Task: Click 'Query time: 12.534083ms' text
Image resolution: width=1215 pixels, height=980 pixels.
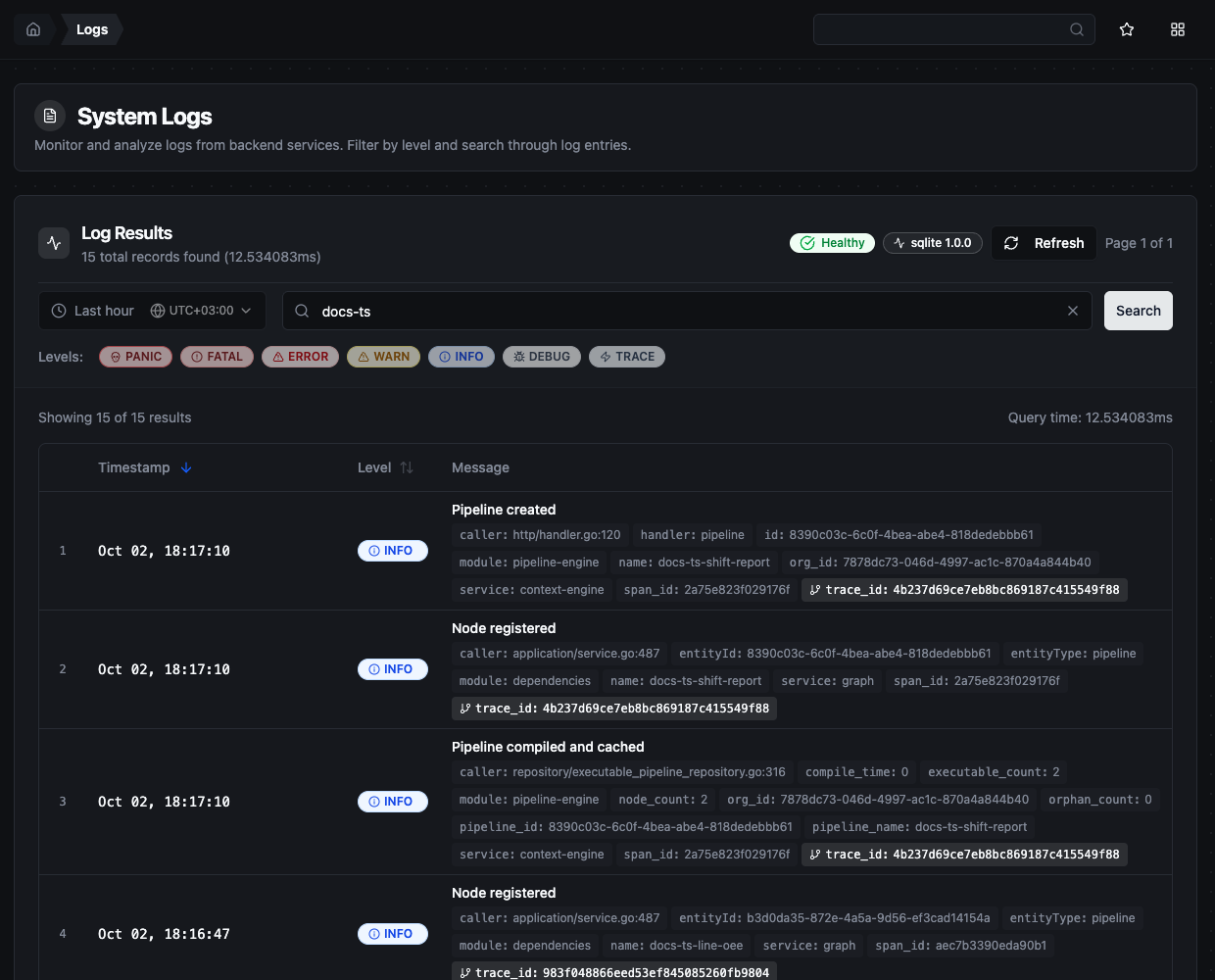Action: coord(1091,417)
